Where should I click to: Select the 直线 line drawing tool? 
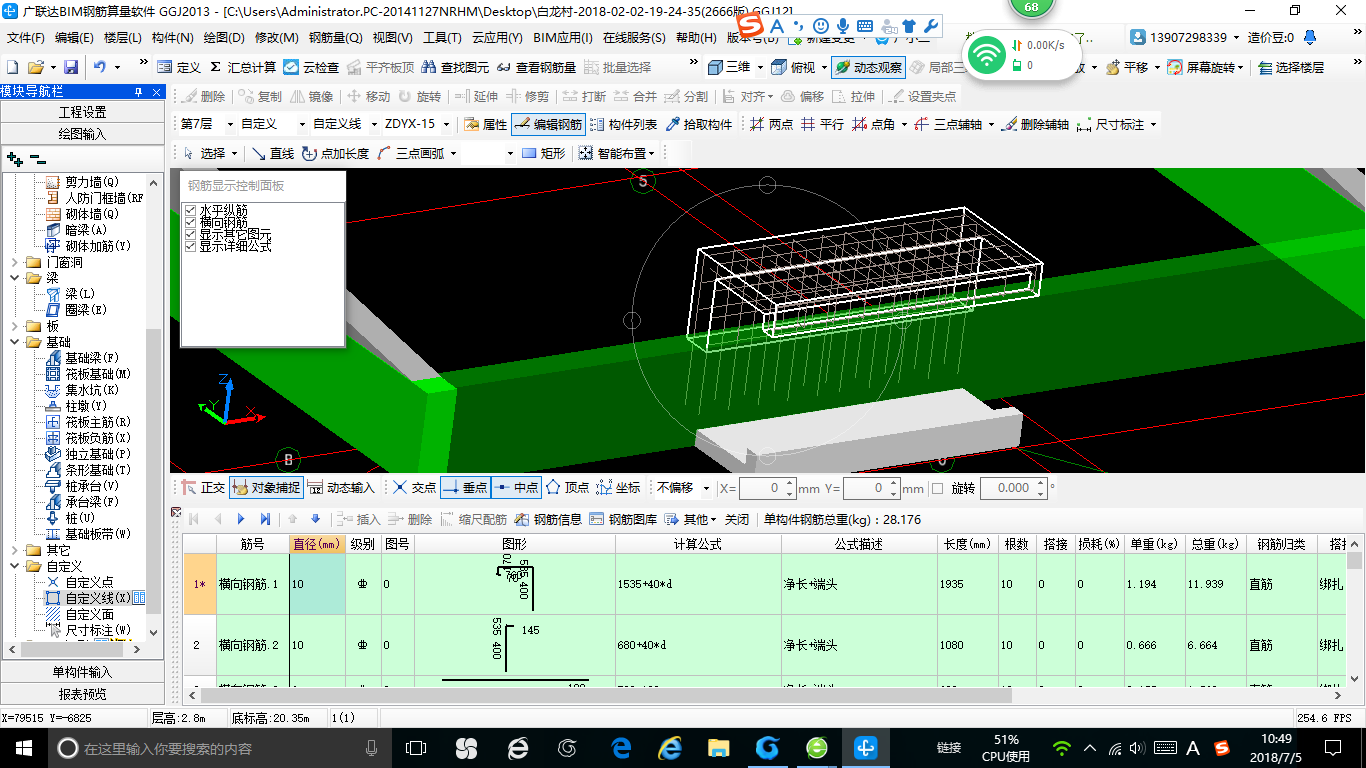(272, 153)
